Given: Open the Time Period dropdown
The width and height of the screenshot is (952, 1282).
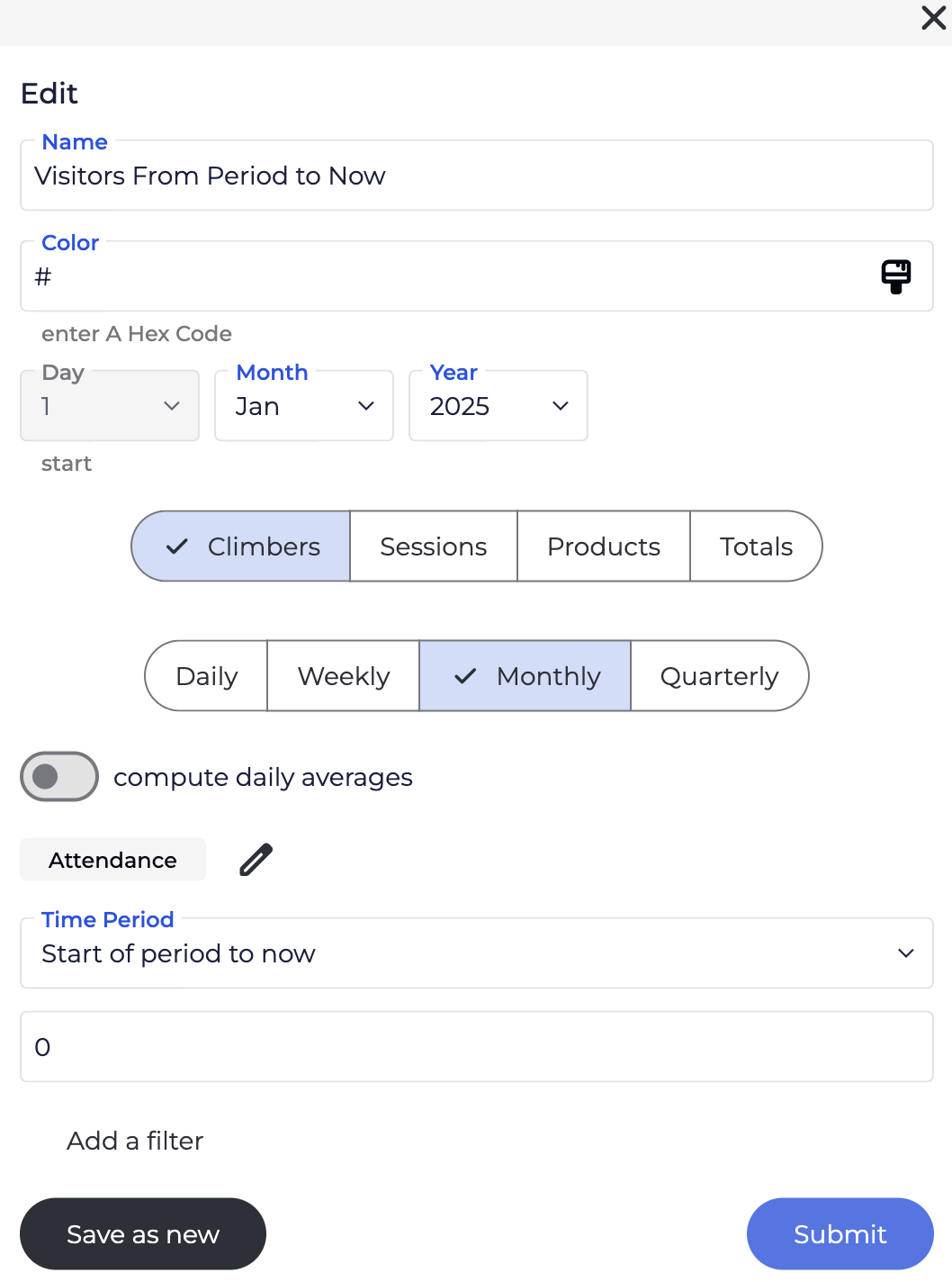Looking at the screenshot, I should (x=476, y=953).
